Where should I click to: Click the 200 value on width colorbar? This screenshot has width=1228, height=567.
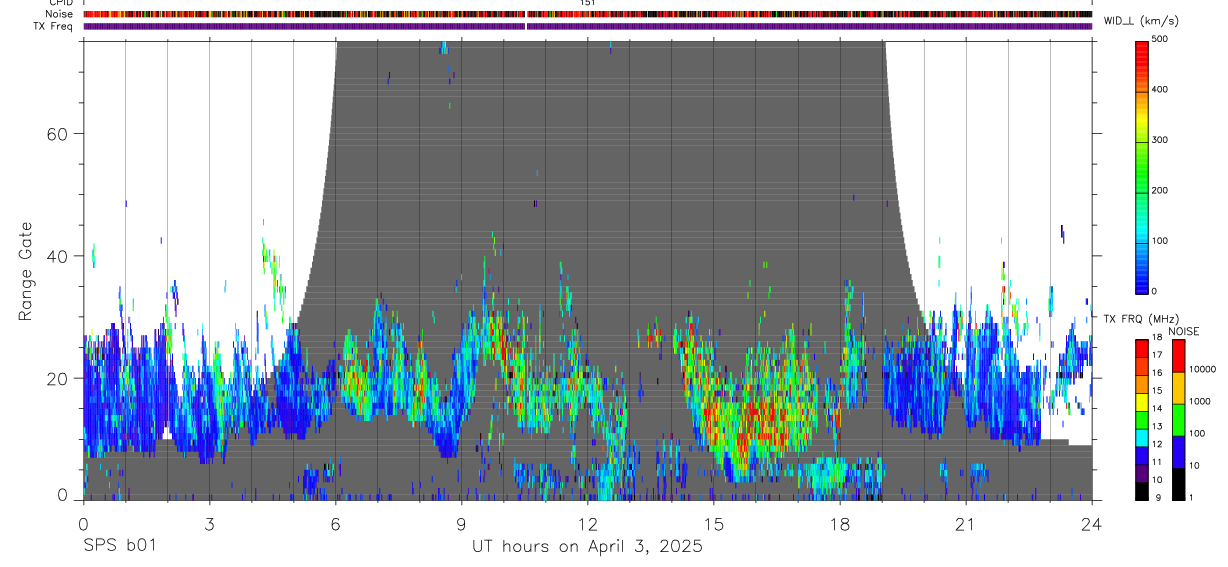pos(1160,190)
